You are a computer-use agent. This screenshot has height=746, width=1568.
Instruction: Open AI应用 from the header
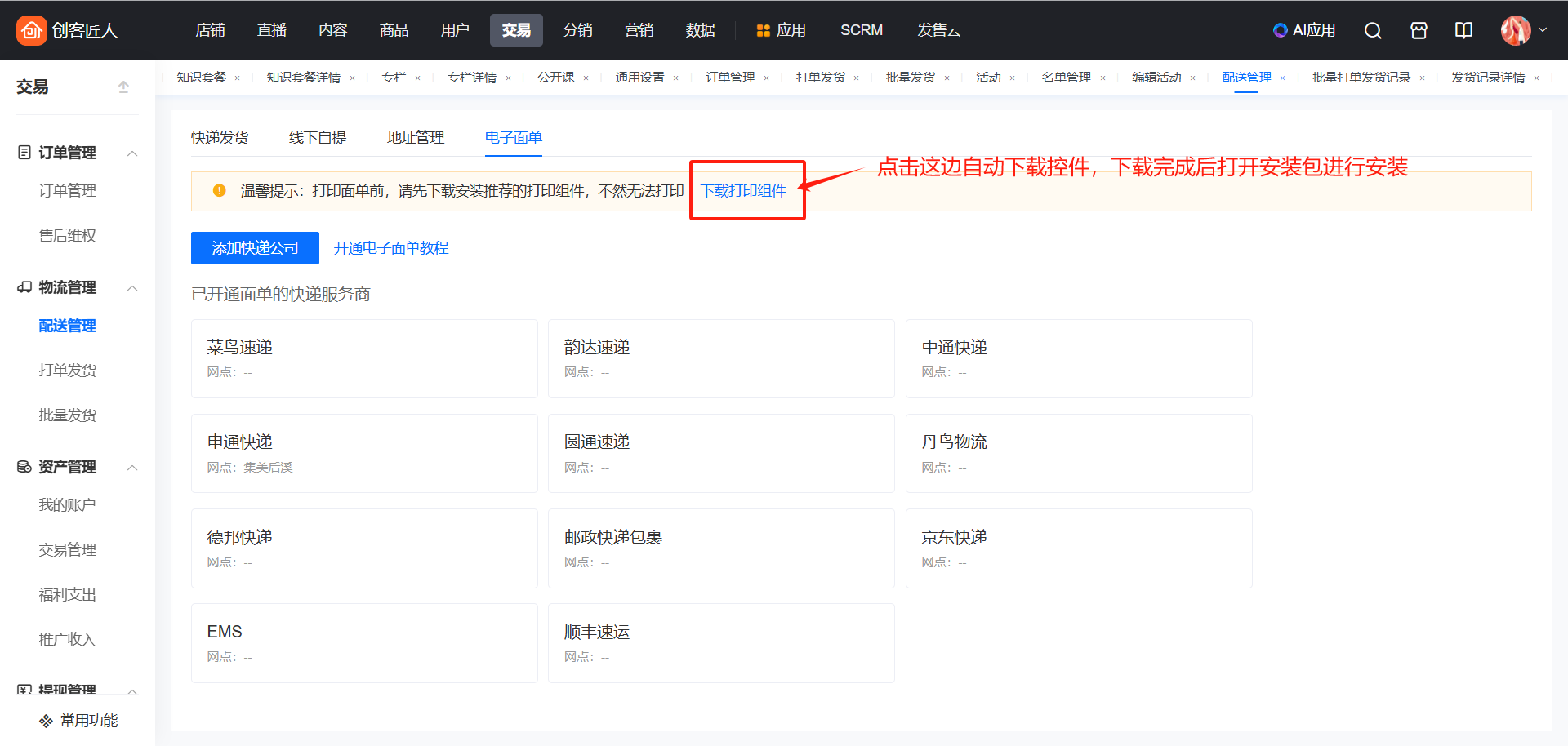point(1304,30)
